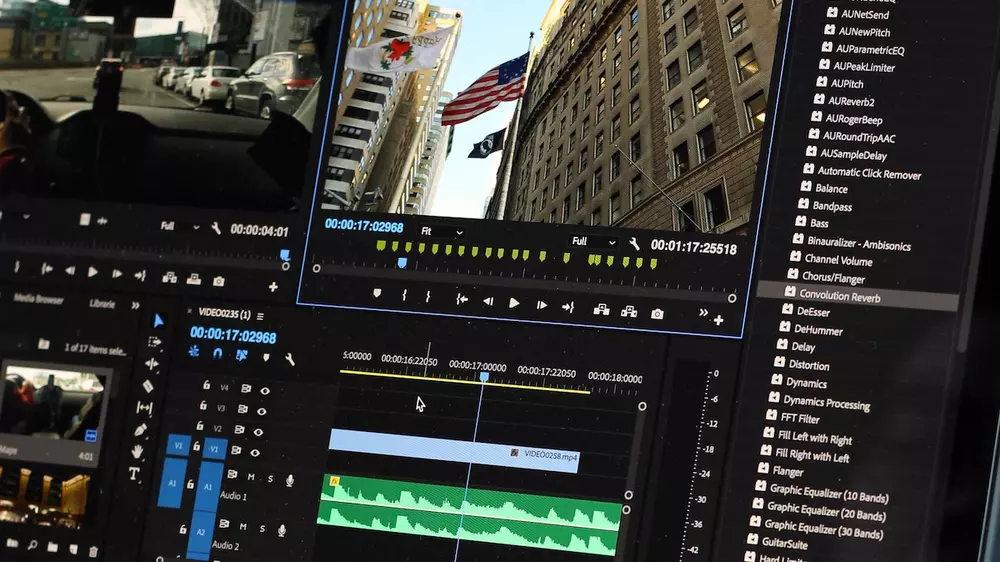
Task: Click Export Frame camera icon in Program Monitor
Action: [x=657, y=313]
